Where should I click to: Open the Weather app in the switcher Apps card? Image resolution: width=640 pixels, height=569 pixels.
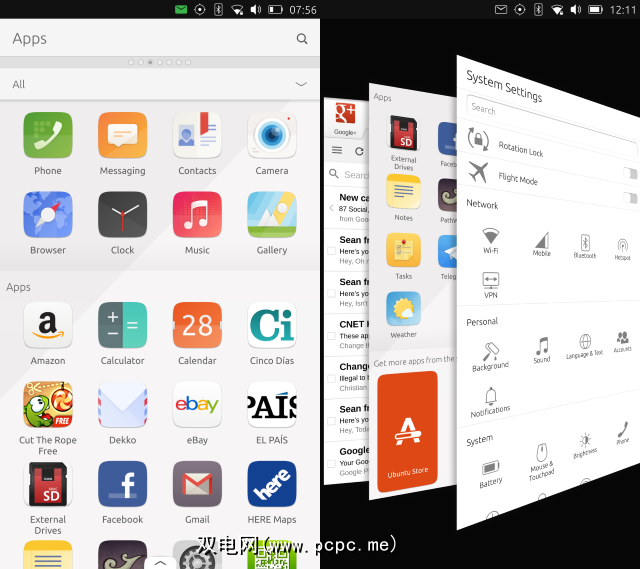(x=403, y=309)
